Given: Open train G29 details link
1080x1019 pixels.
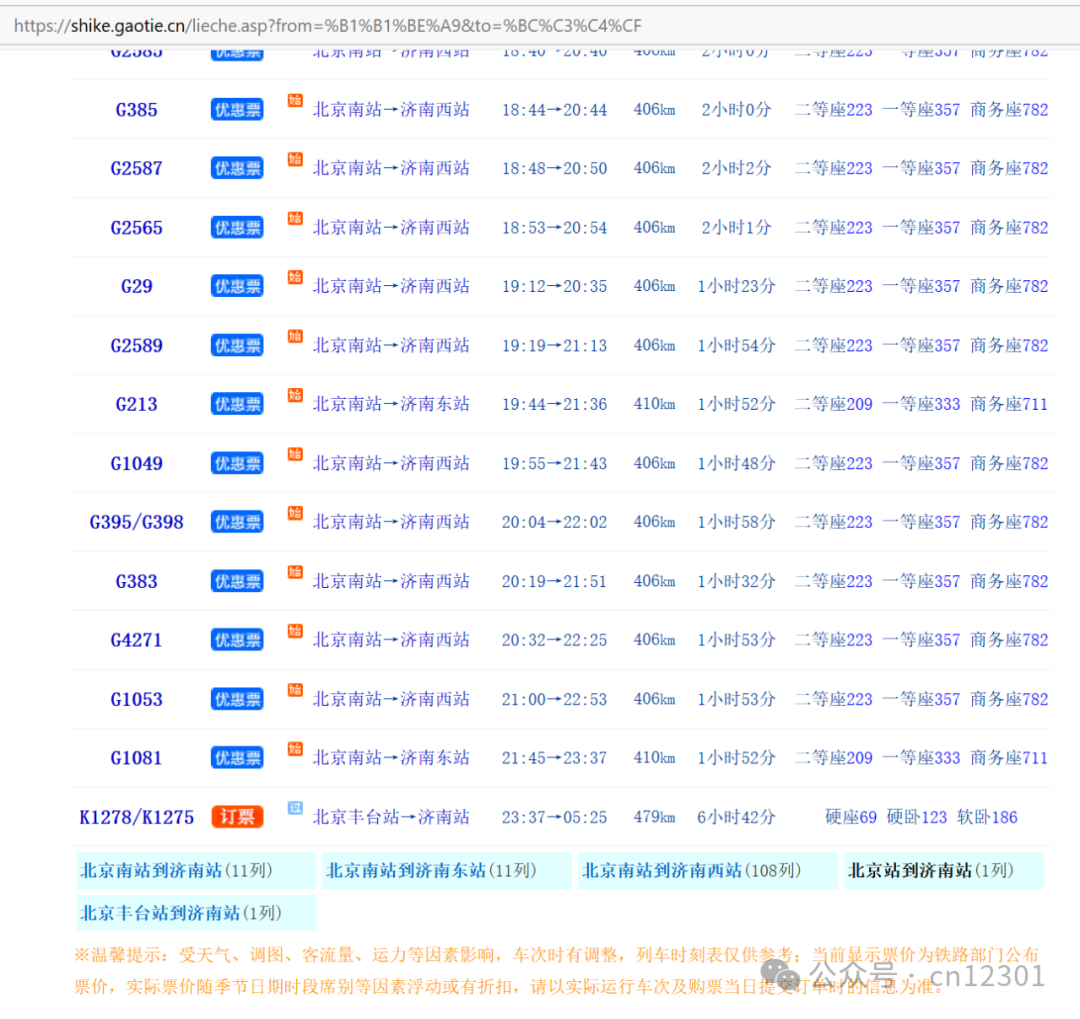Looking at the screenshot, I should click(136, 287).
